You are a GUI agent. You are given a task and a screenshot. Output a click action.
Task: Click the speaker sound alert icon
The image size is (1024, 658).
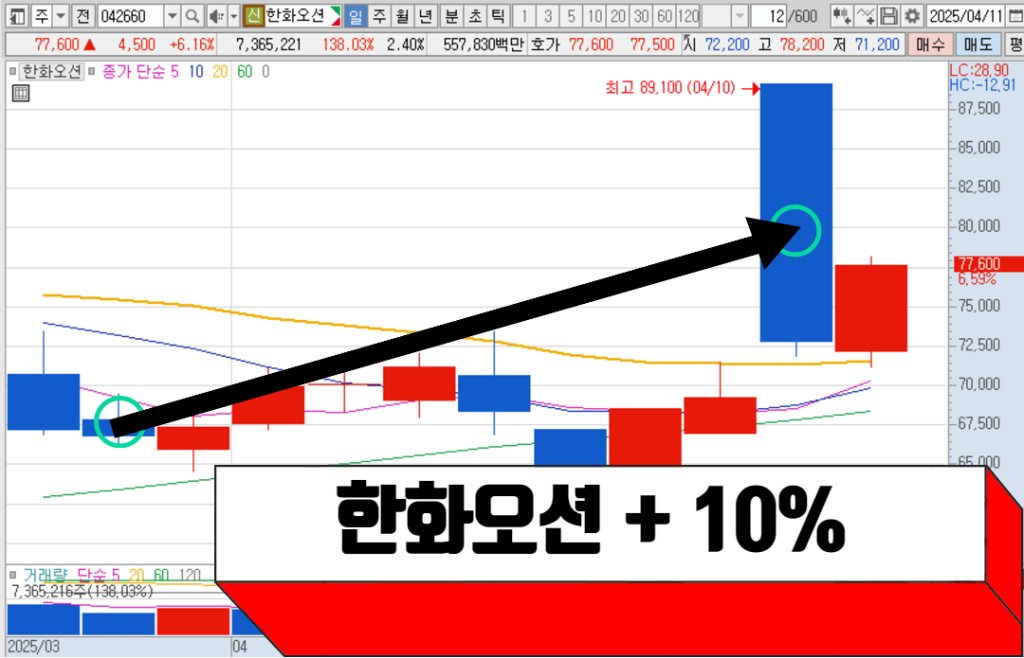pos(216,16)
